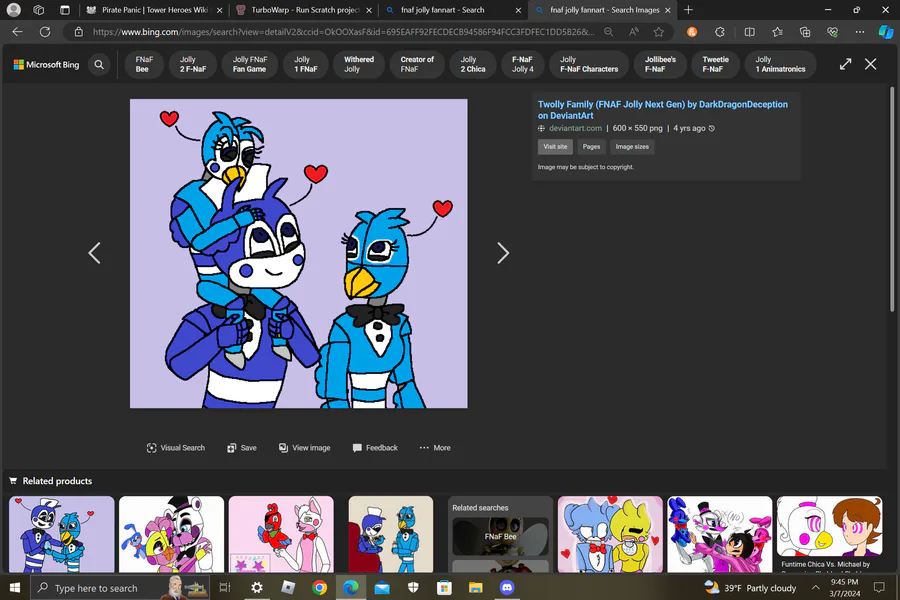Close the Bing image detail view

[870, 64]
